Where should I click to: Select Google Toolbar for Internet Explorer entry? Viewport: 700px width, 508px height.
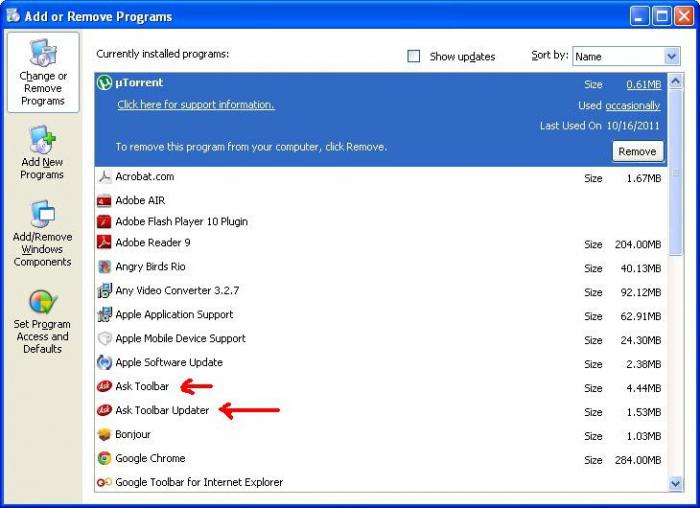pos(380,482)
